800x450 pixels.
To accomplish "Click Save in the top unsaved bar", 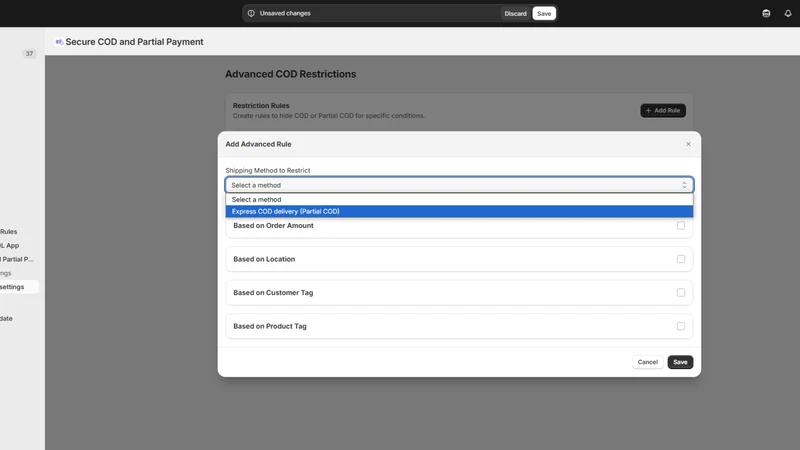I will [x=544, y=13].
